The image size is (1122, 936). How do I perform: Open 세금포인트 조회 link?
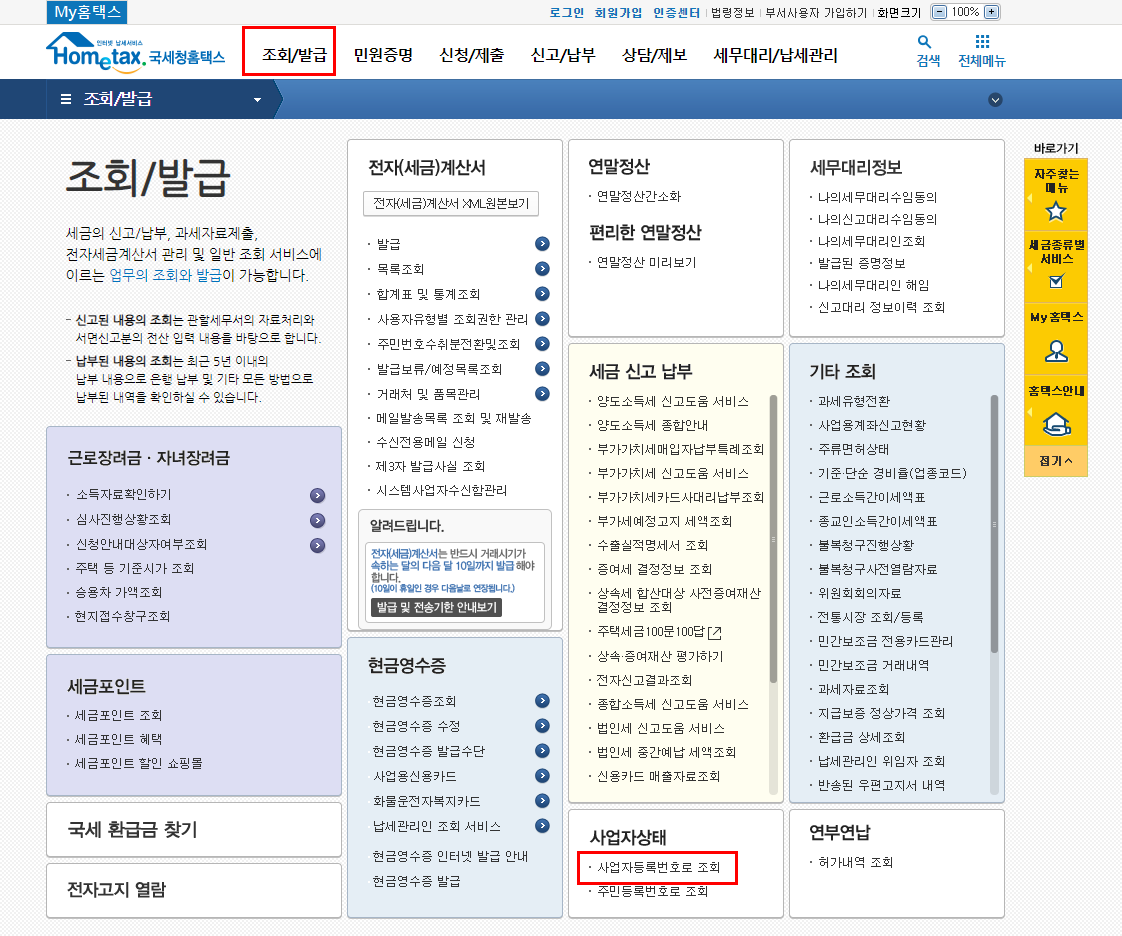pyautogui.click(x=119, y=716)
